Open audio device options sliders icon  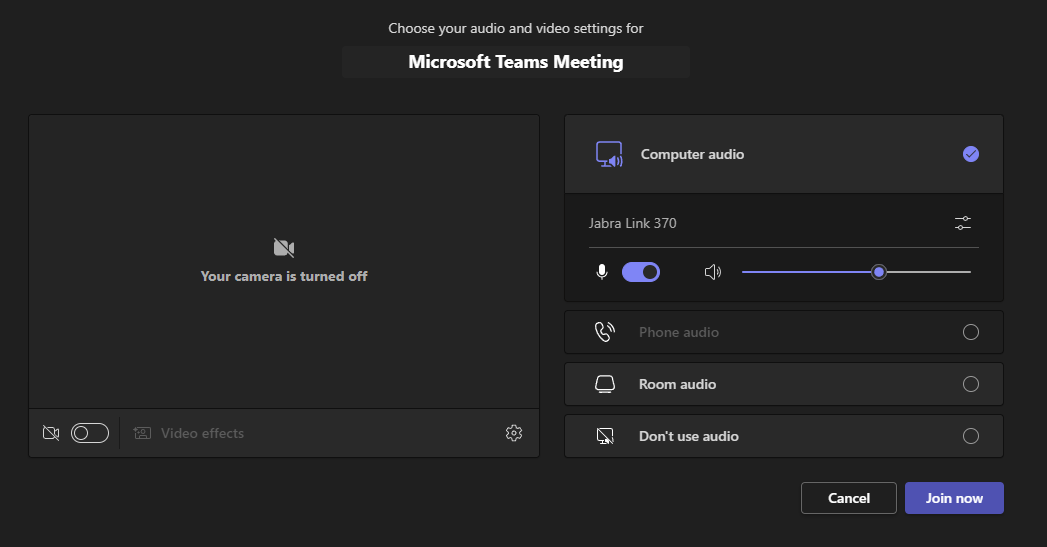pyautogui.click(x=963, y=223)
